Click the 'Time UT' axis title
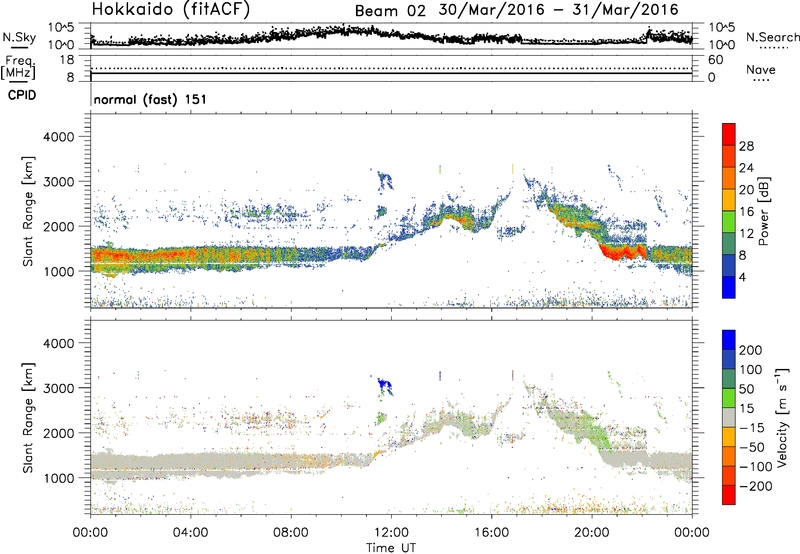The image size is (800, 554). click(x=391, y=547)
